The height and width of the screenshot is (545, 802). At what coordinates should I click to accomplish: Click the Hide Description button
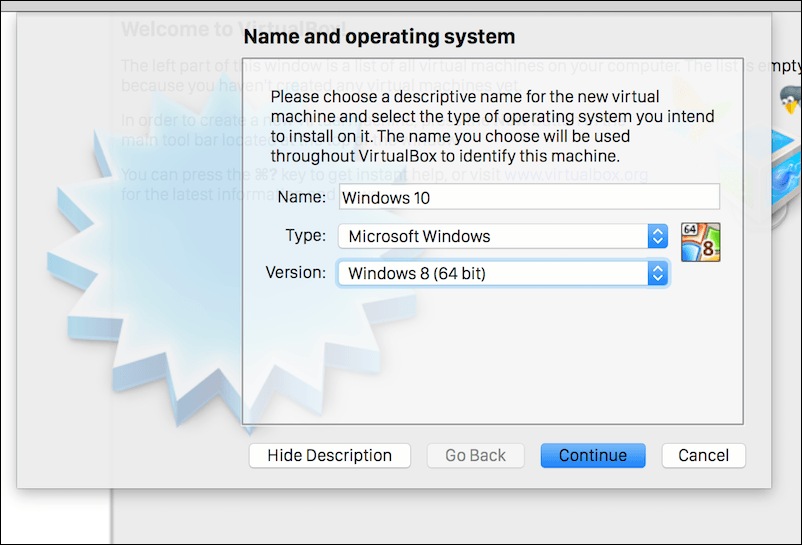coord(329,455)
